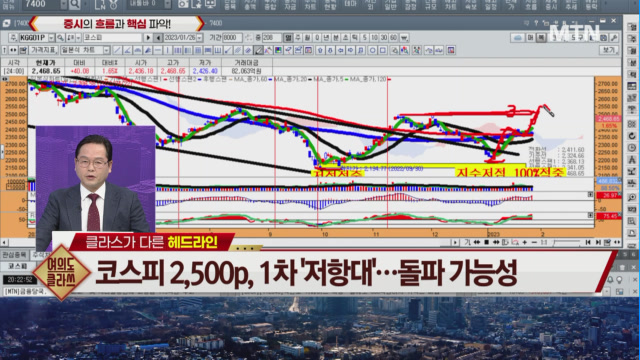Click the 거래대금 value 82,063억원

point(247,71)
